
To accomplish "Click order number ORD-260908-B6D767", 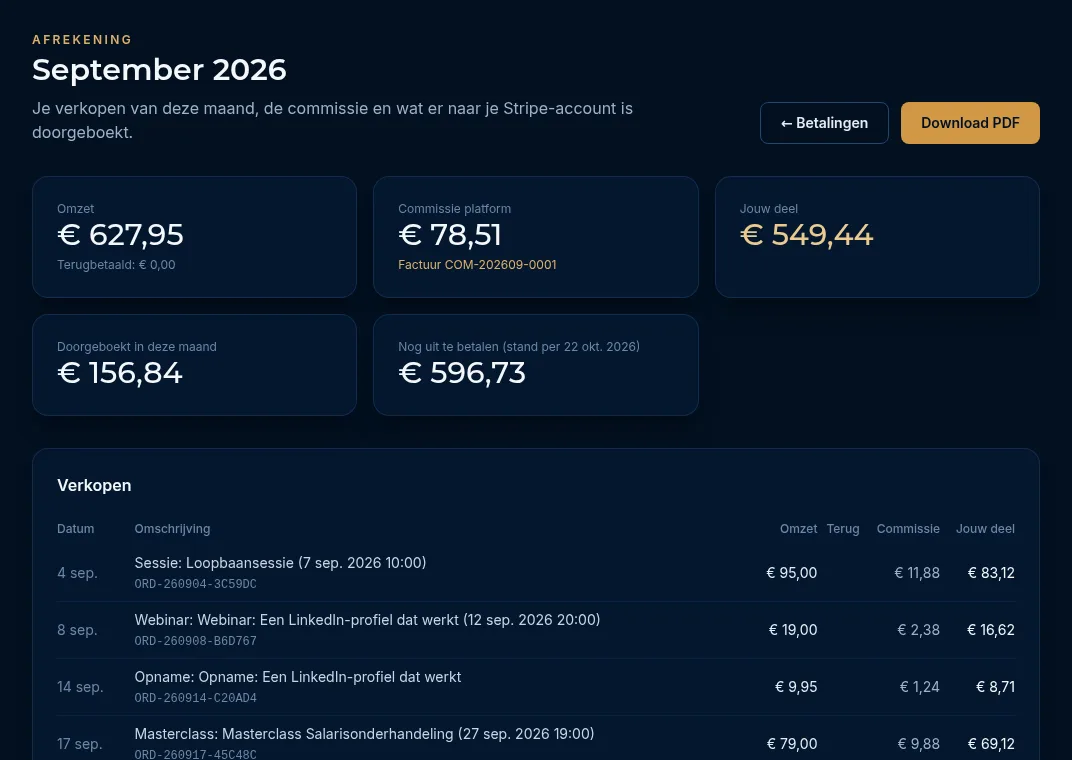I will coord(196,641).
